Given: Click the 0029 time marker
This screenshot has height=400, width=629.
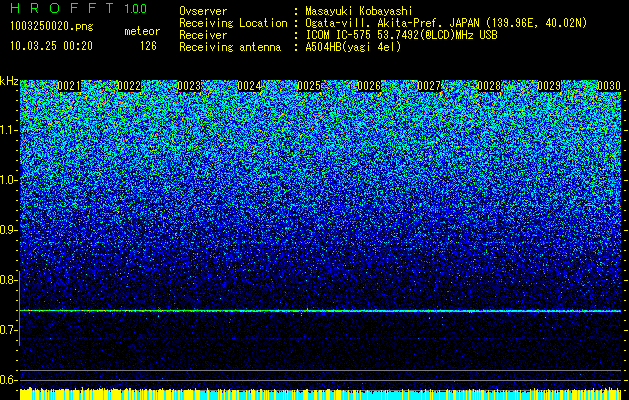Looking at the screenshot, I should [549, 86].
